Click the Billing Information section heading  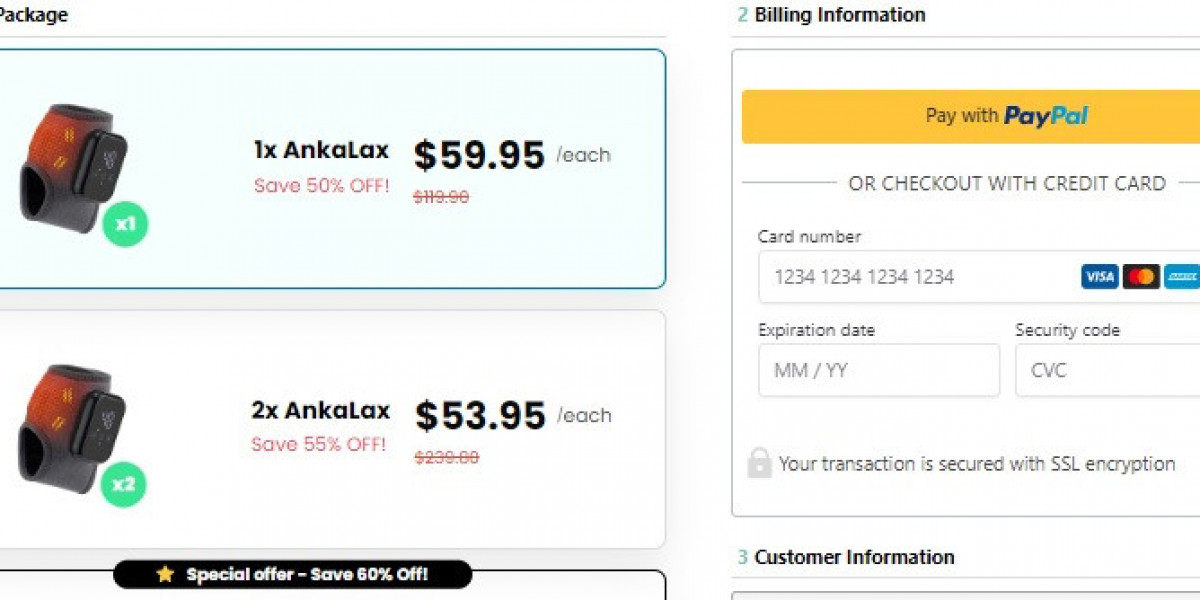839,15
